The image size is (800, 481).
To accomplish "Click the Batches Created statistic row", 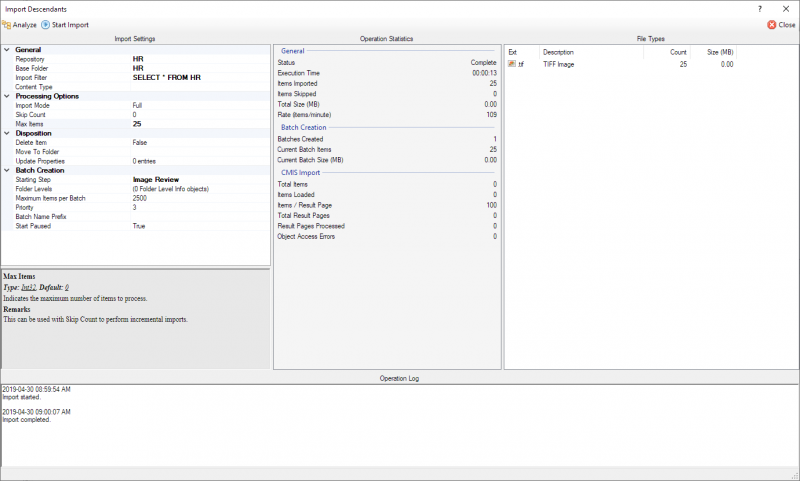I will [x=387, y=139].
